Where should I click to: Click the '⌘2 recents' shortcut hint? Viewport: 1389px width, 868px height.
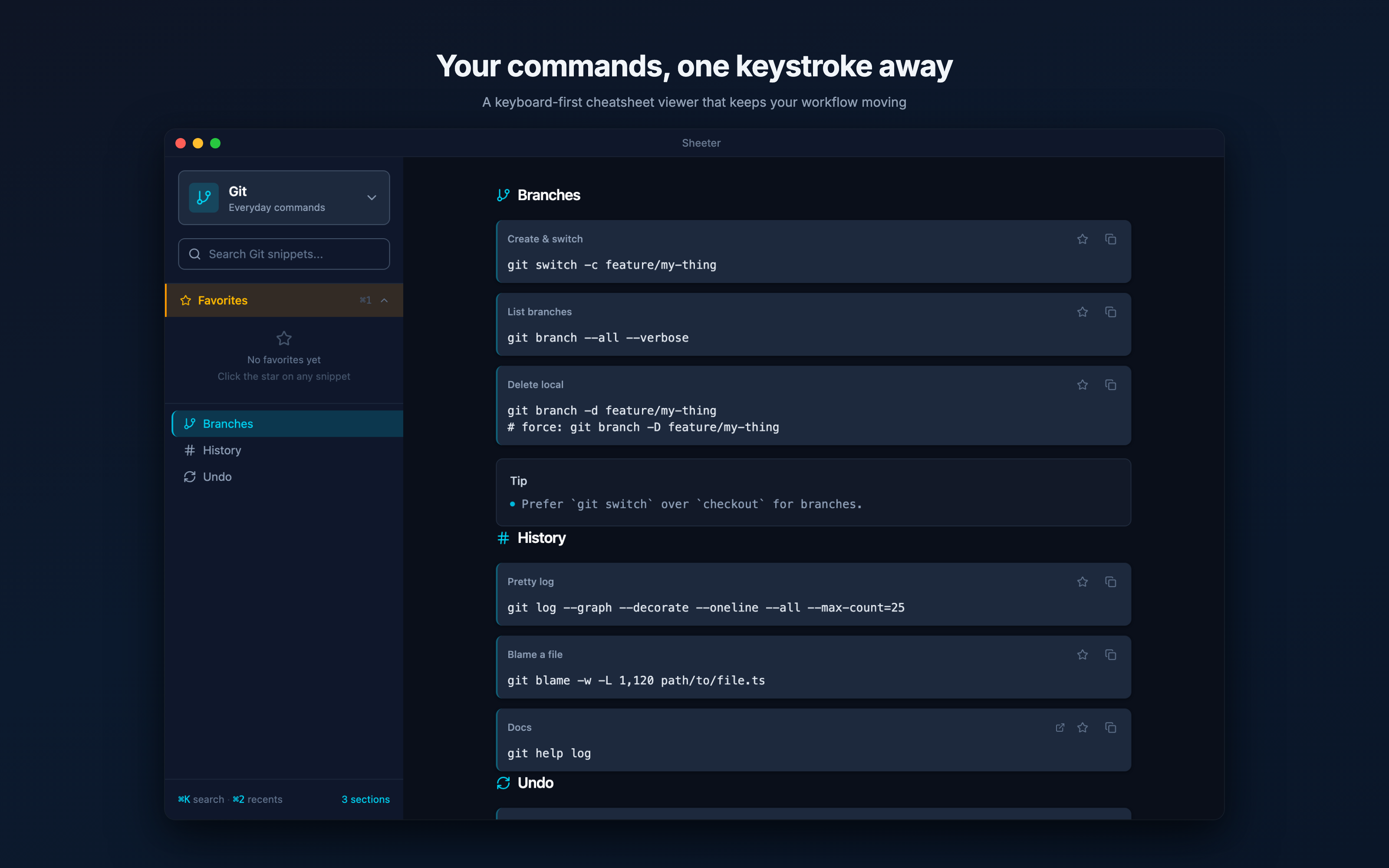[257, 799]
